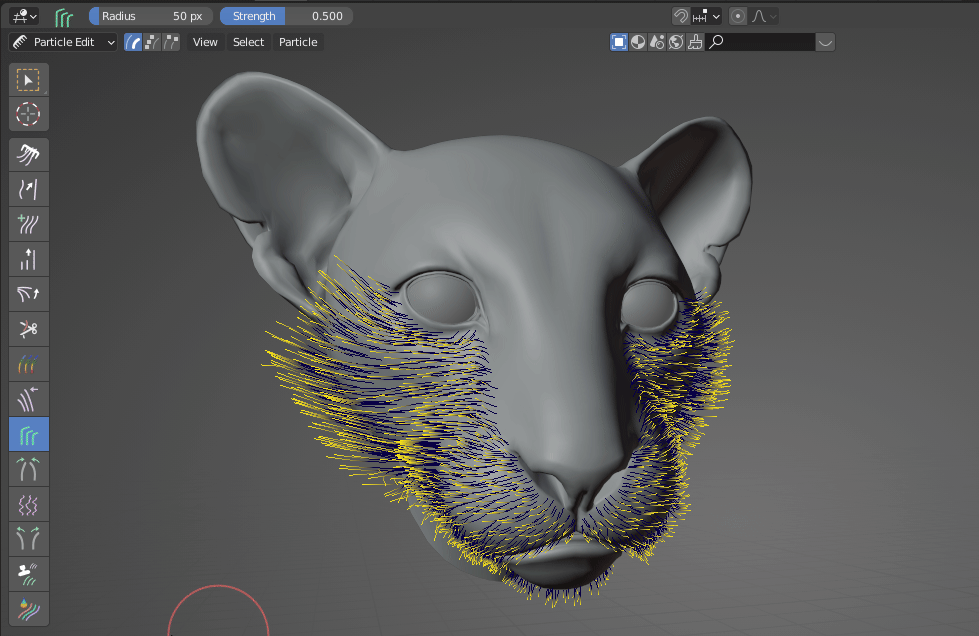This screenshot has width=979, height=636.
Task: Click the active green bent-strands tool
Action: pos(29,434)
